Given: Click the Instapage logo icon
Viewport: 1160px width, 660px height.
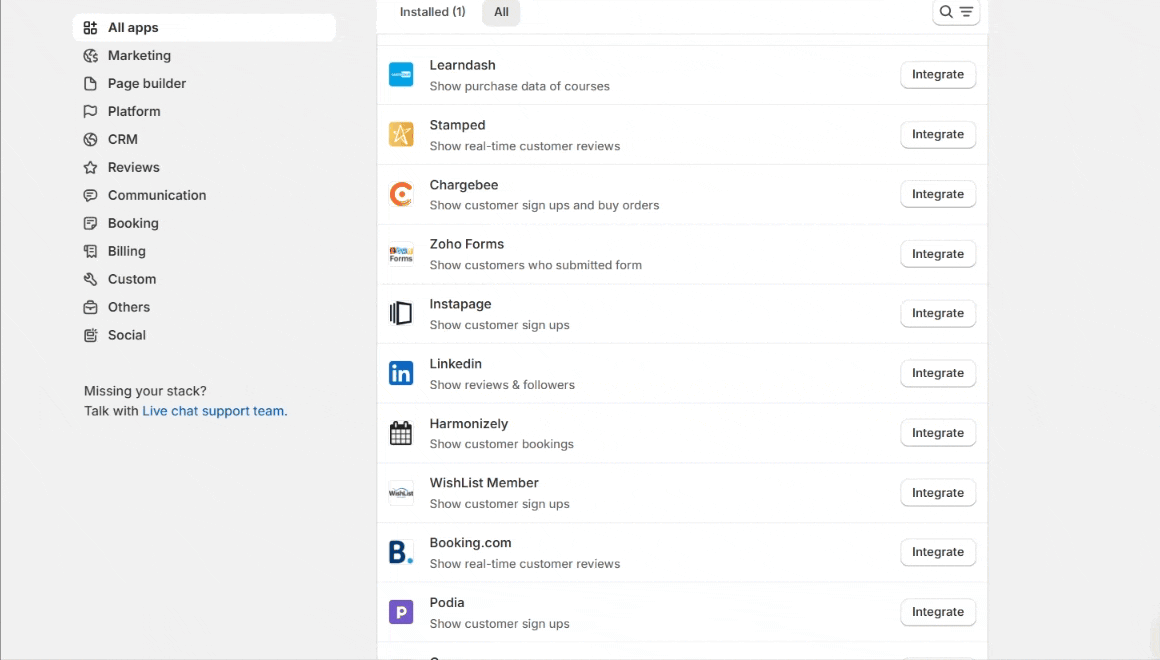Looking at the screenshot, I should coord(401,314).
